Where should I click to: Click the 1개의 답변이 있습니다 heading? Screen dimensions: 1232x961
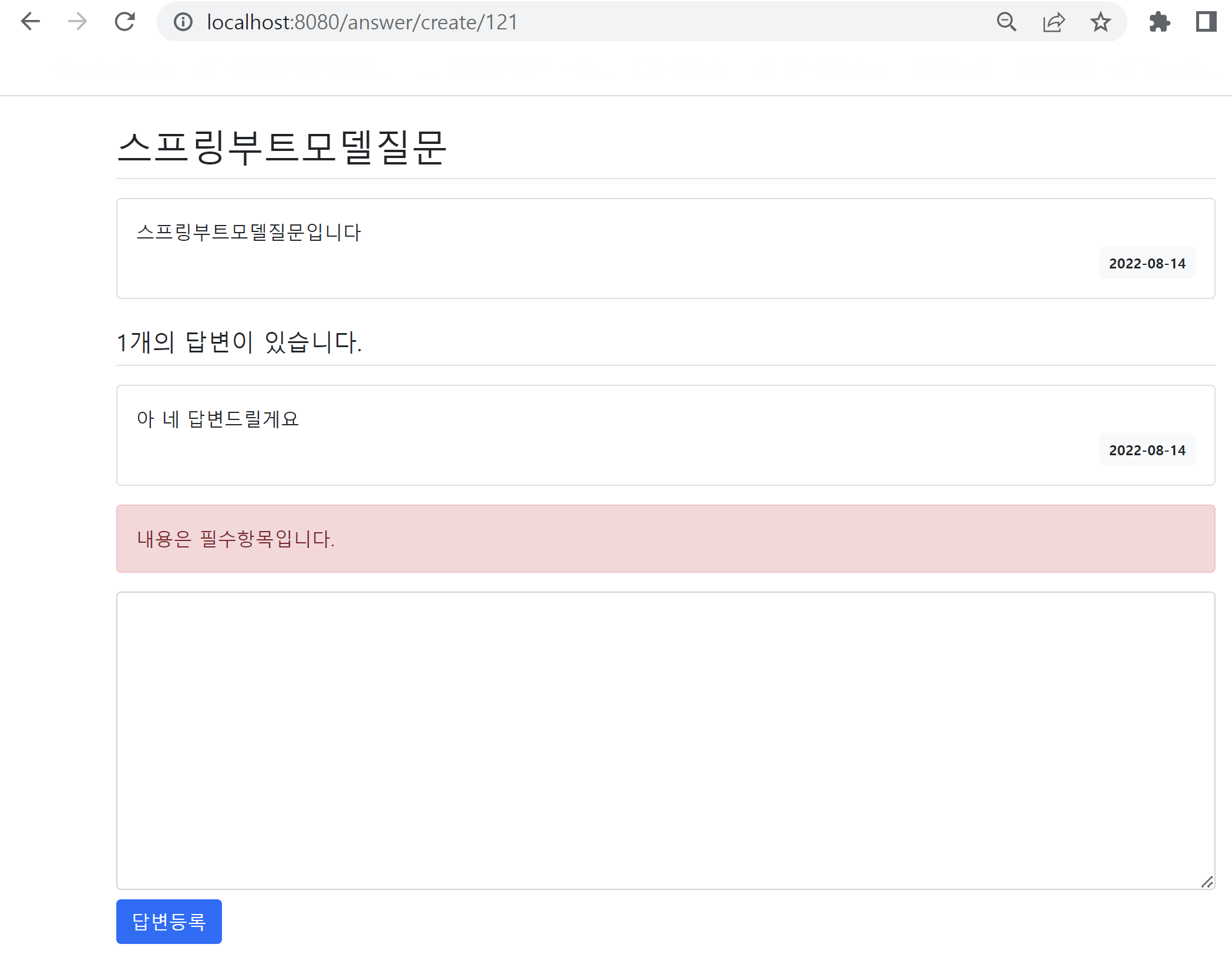[239, 342]
